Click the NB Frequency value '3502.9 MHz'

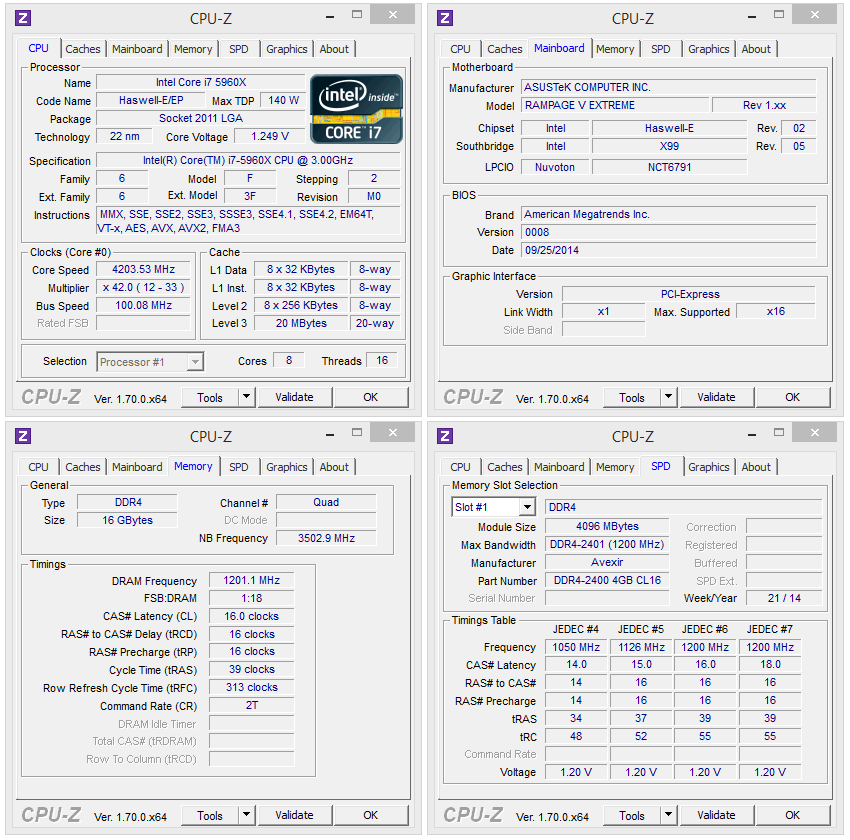[326, 538]
